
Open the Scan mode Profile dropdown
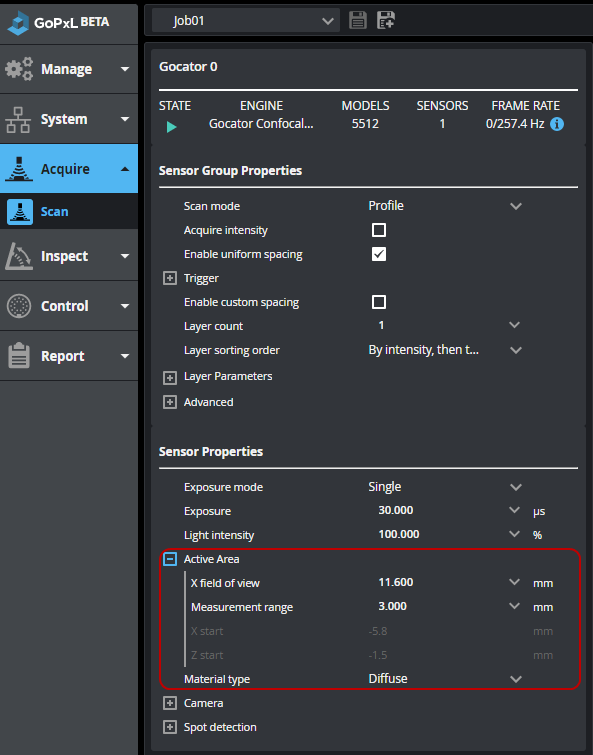[445, 206]
